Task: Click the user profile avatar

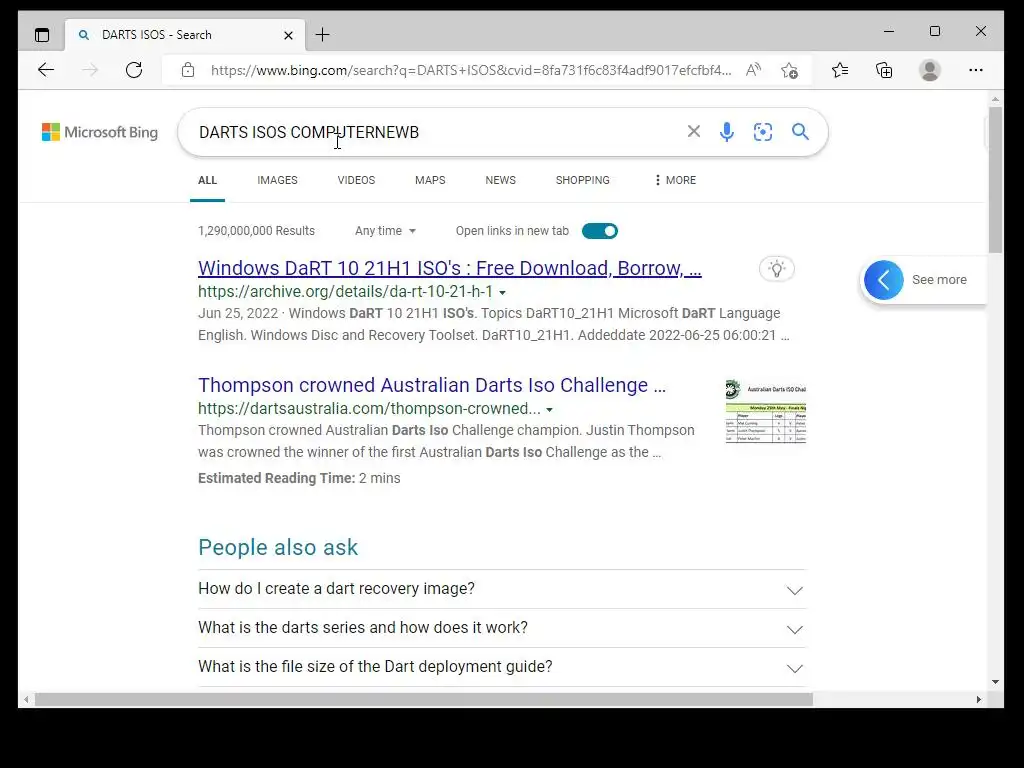Action: coord(929,70)
